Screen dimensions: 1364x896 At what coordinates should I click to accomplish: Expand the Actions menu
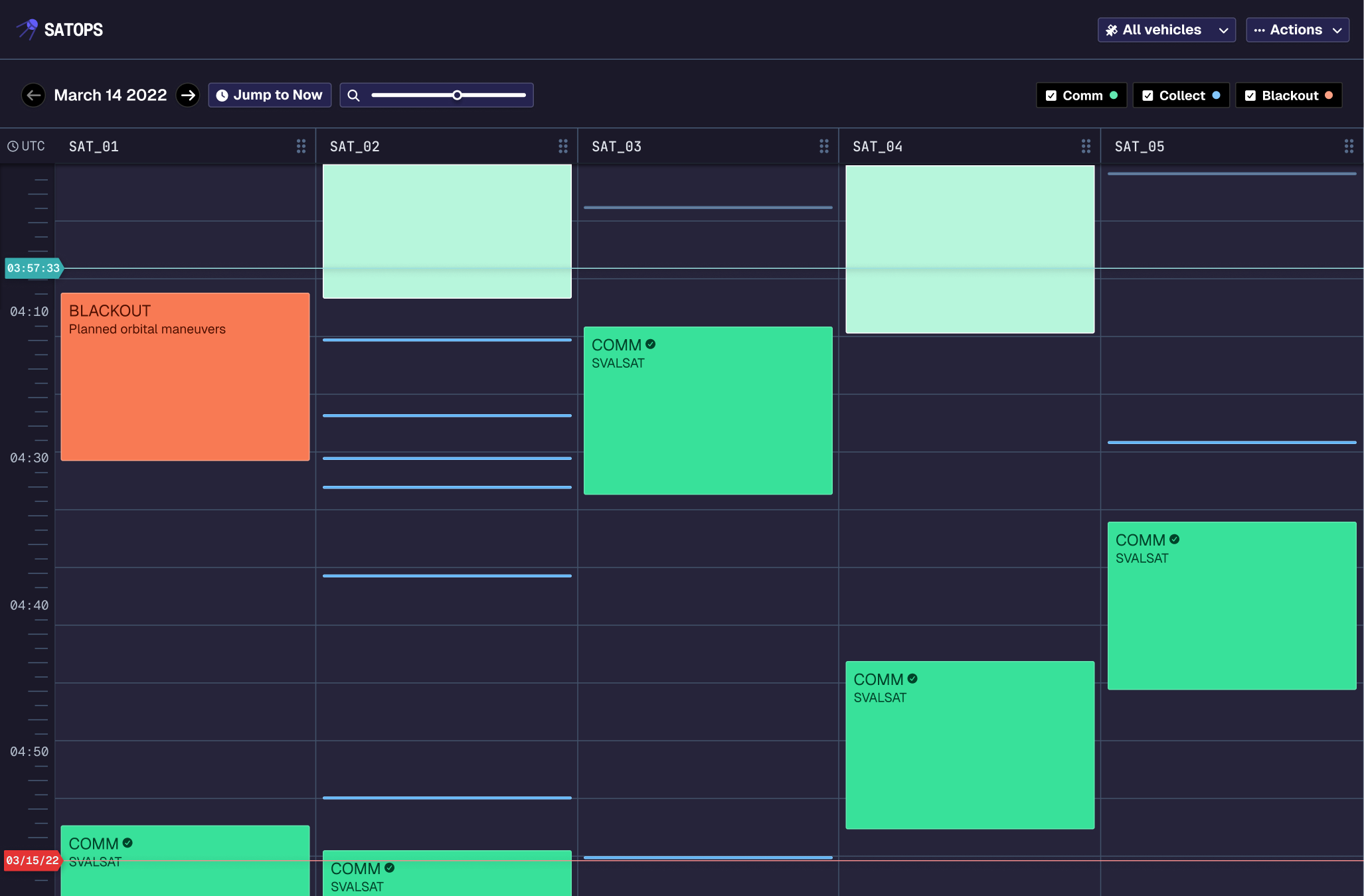point(1297,30)
